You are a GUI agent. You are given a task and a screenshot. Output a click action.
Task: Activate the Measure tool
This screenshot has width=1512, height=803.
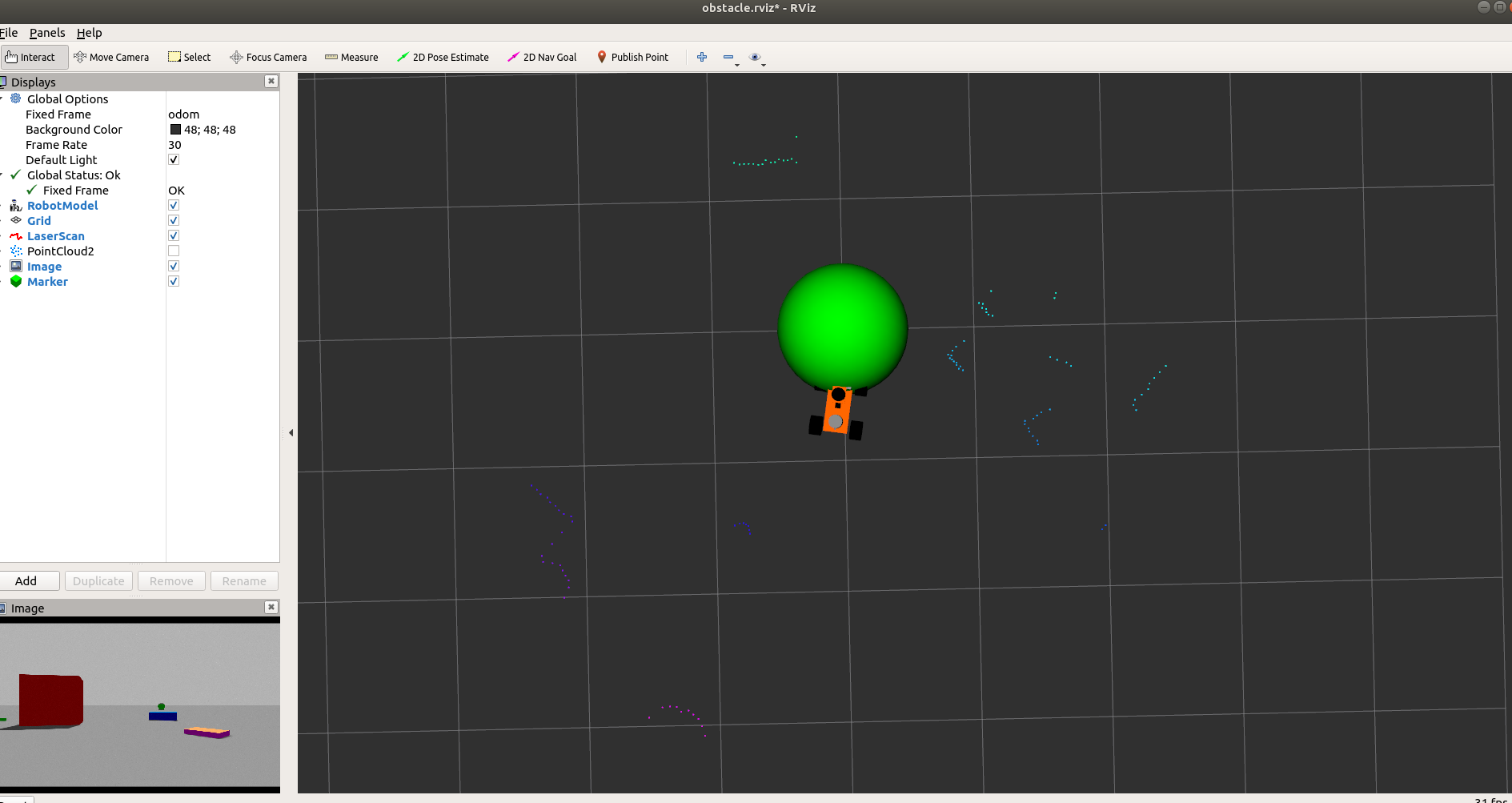pyautogui.click(x=351, y=57)
